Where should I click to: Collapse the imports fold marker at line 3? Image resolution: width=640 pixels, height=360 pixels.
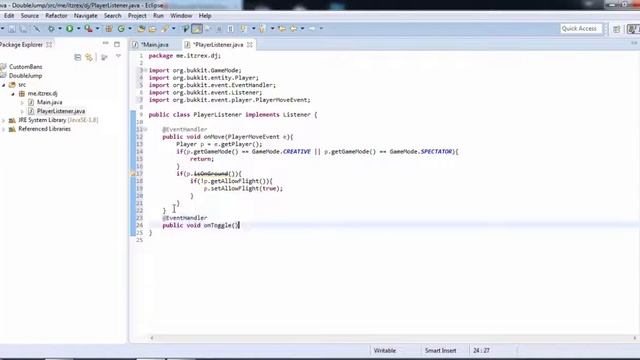[x=145, y=70]
